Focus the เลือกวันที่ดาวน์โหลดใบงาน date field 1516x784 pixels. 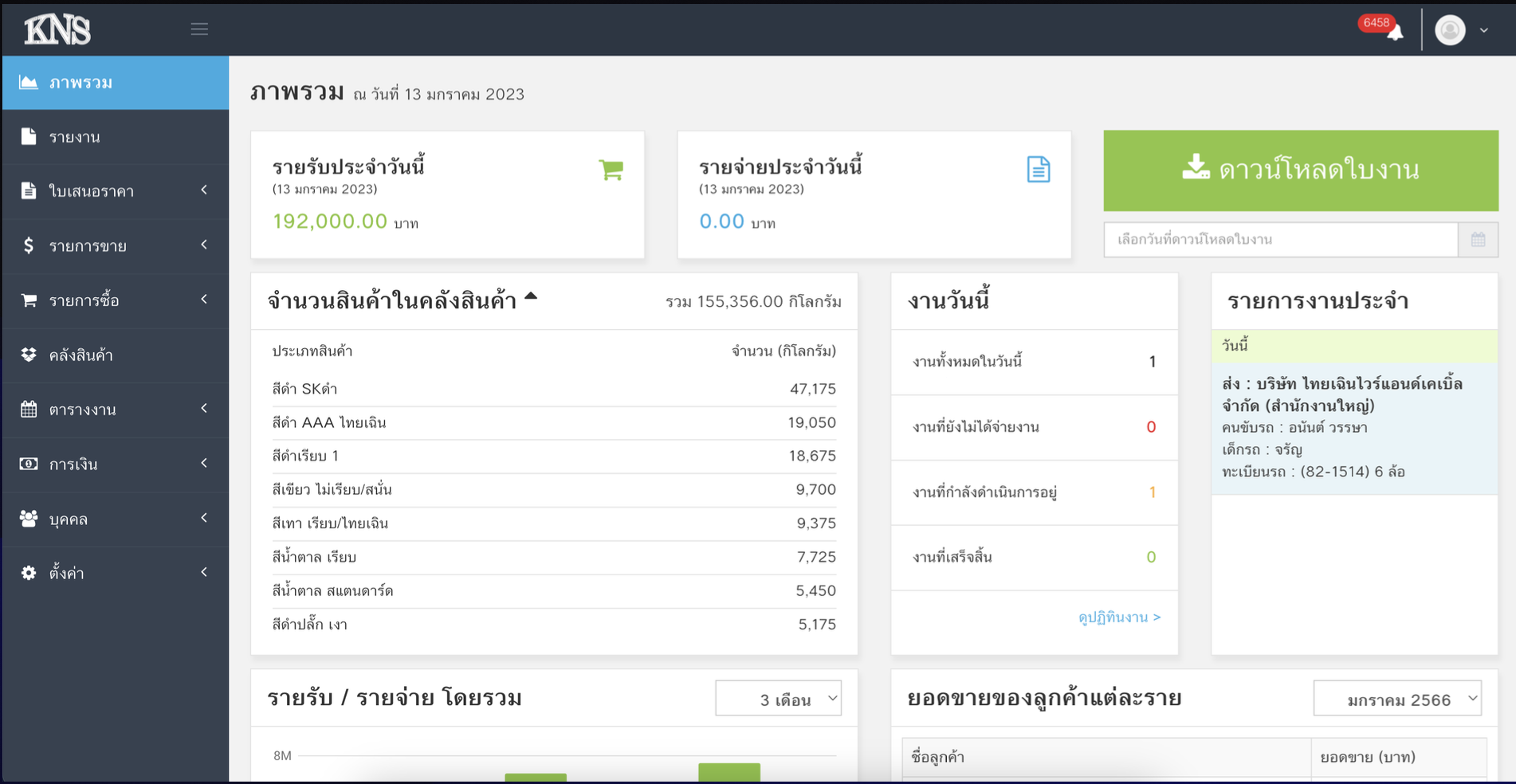point(1280,240)
